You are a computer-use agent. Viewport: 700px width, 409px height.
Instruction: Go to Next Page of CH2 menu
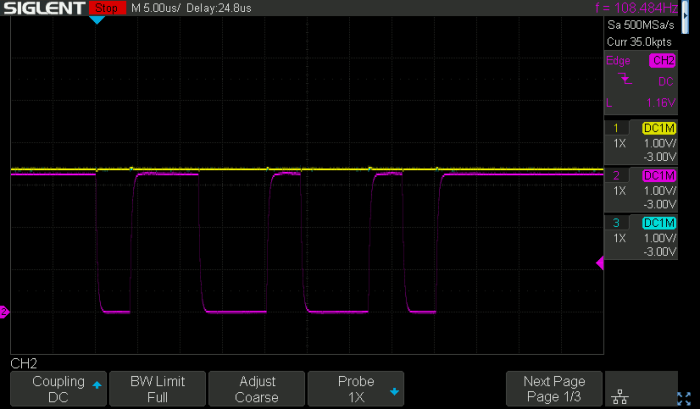[x=553, y=389]
